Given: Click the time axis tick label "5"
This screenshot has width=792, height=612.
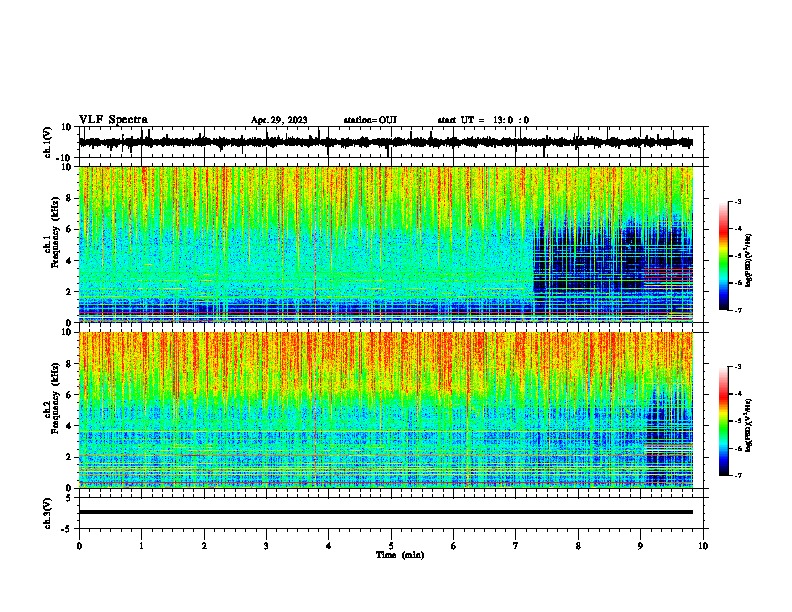Looking at the screenshot, I should [391, 546].
